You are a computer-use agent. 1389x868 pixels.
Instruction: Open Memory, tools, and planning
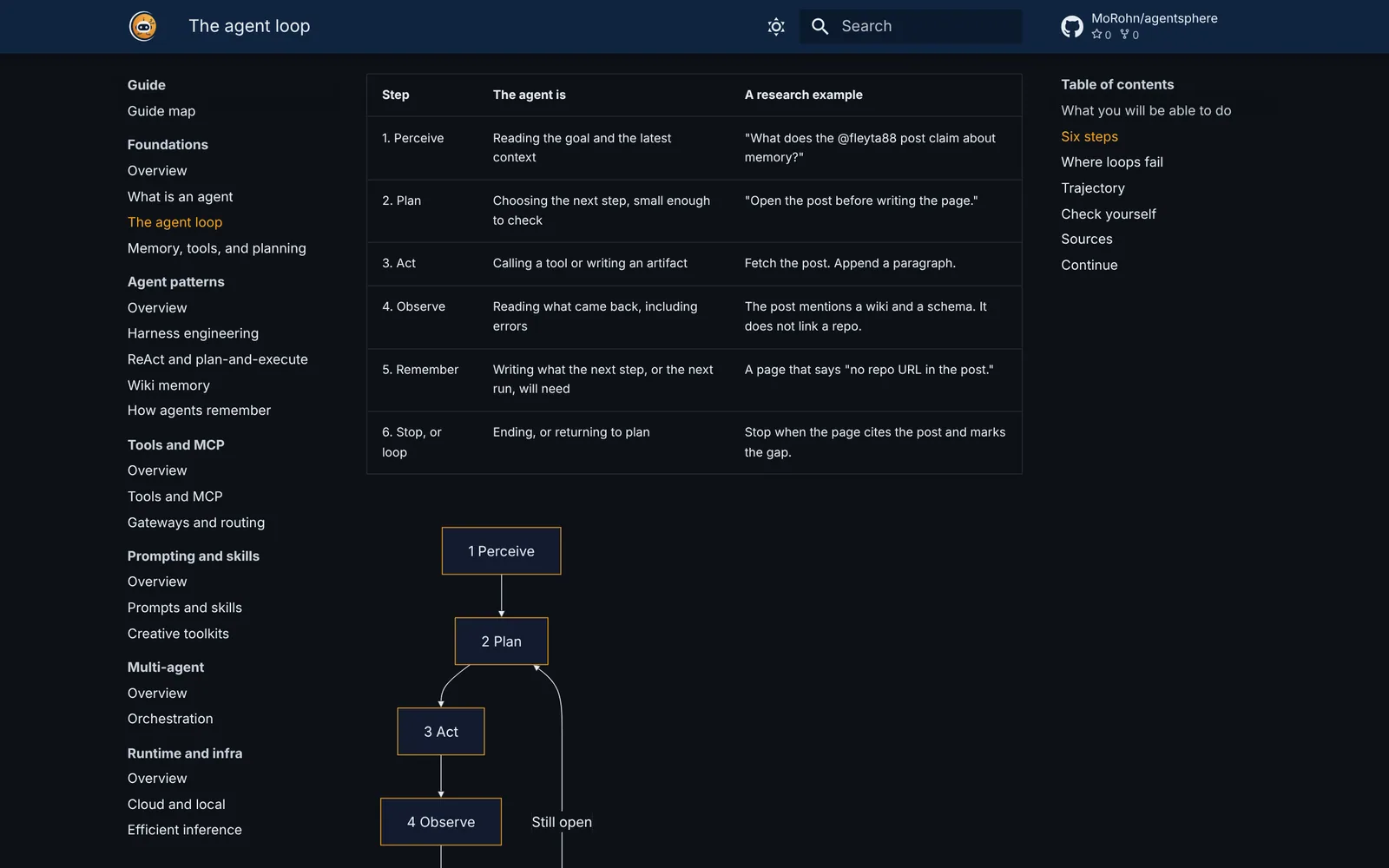pos(216,248)
